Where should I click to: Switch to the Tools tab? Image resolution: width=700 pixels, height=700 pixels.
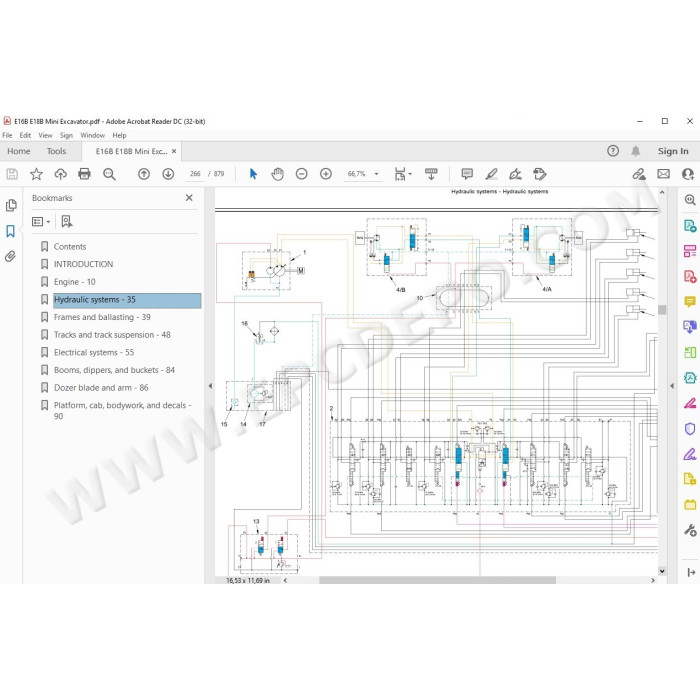[56, 151]
